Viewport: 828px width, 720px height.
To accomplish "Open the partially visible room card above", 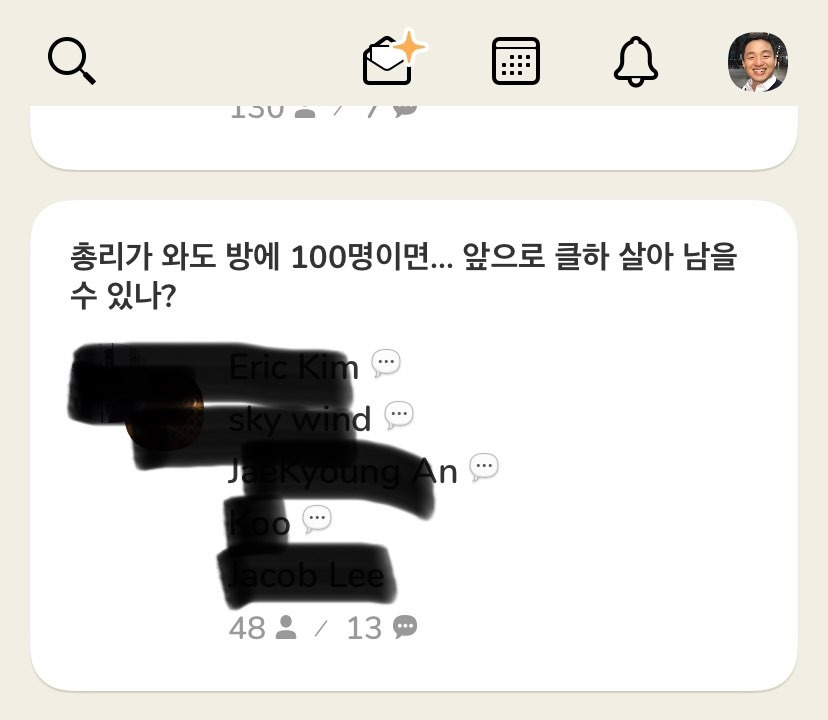I will pyautogui.click(x=414, y=137).
